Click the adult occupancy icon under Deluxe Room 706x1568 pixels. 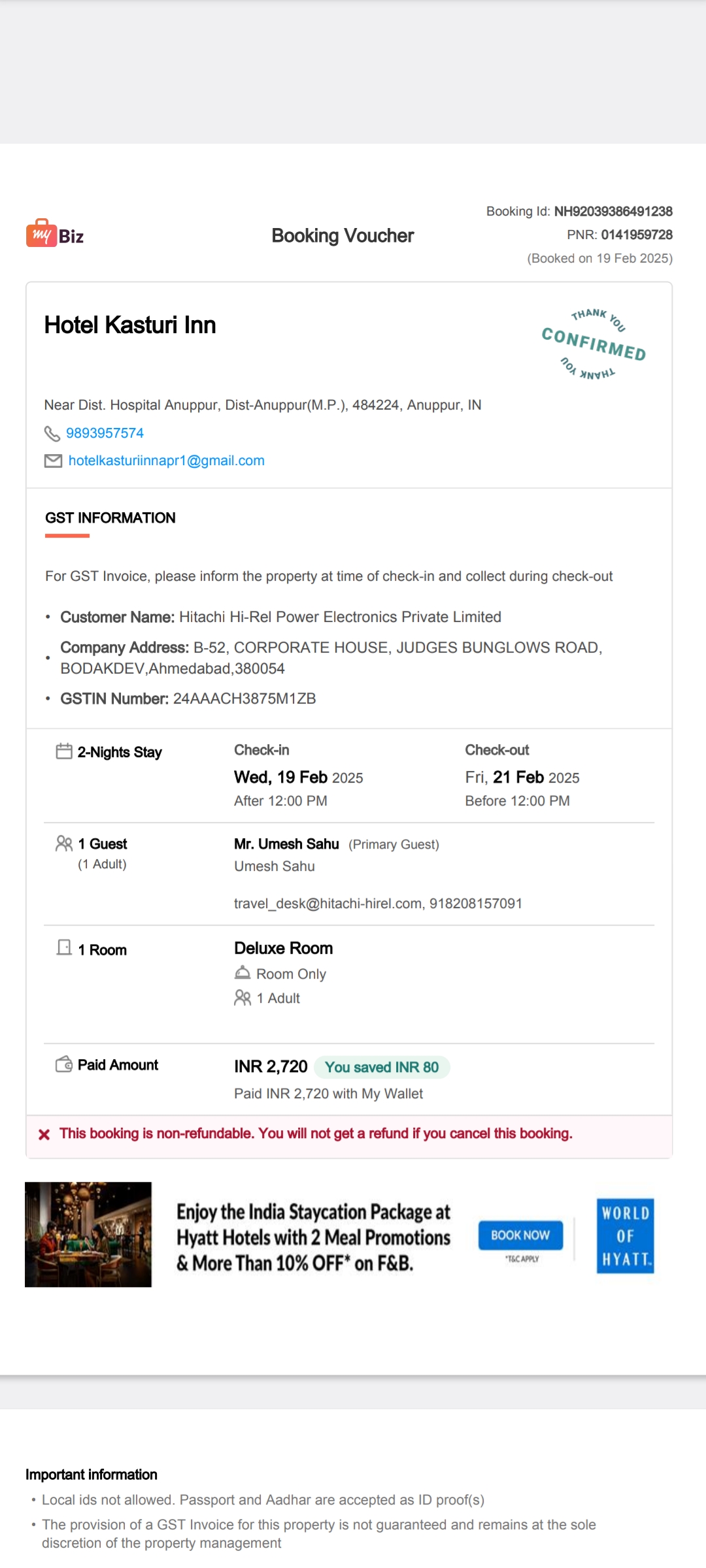tap(243, 998)
